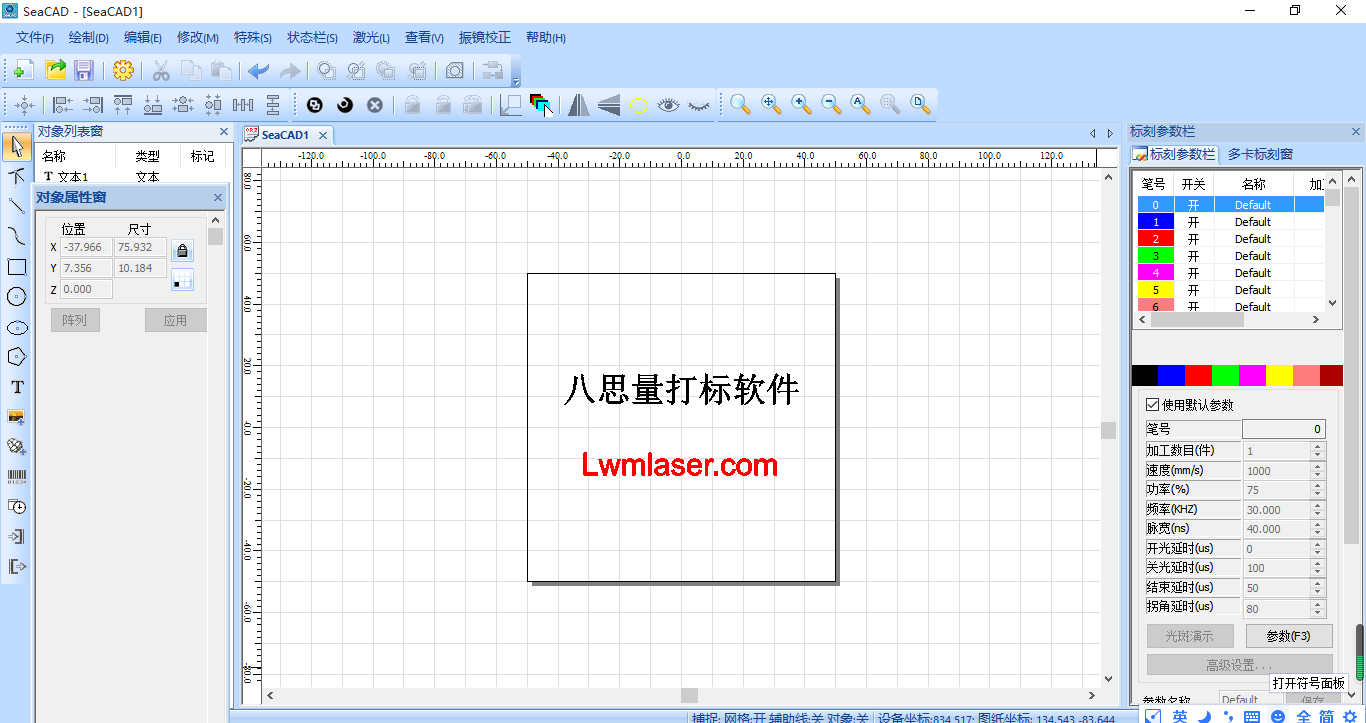
Task: Toggle pen 0 on/off in the pen list
Action: tap(1191, 204)
